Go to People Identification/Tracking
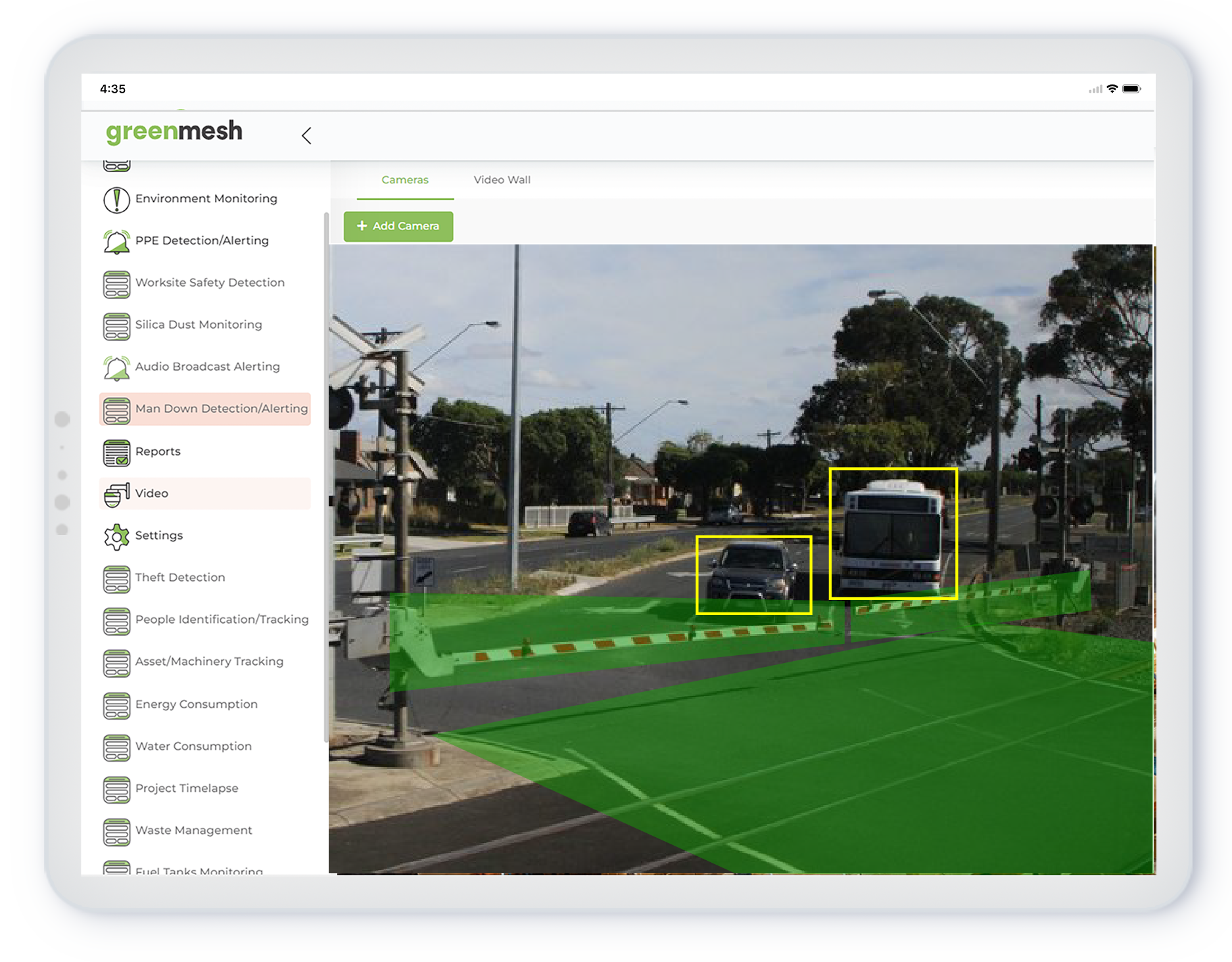Viewport: 1232px width, 962px height. pos(222,620)
